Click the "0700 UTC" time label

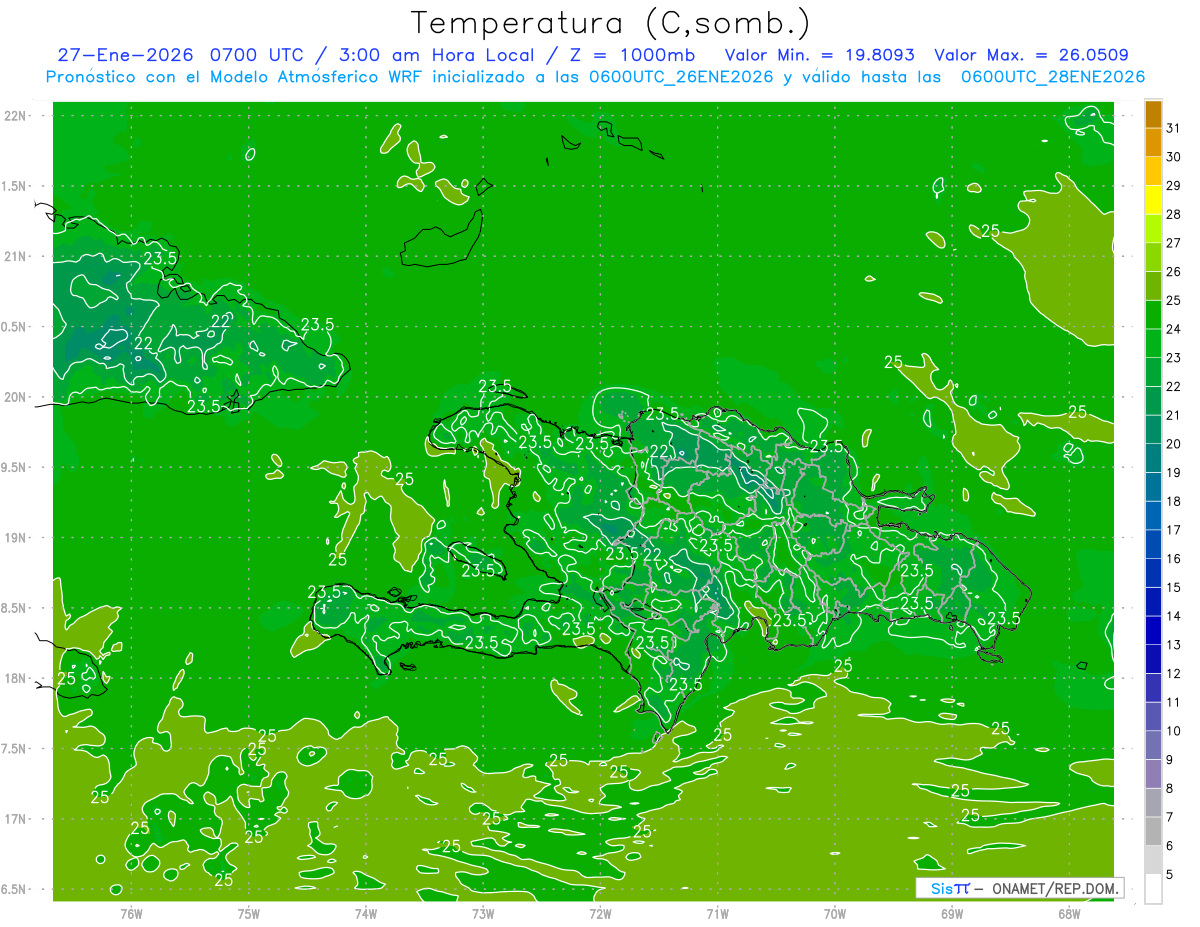tap(258, 55)
